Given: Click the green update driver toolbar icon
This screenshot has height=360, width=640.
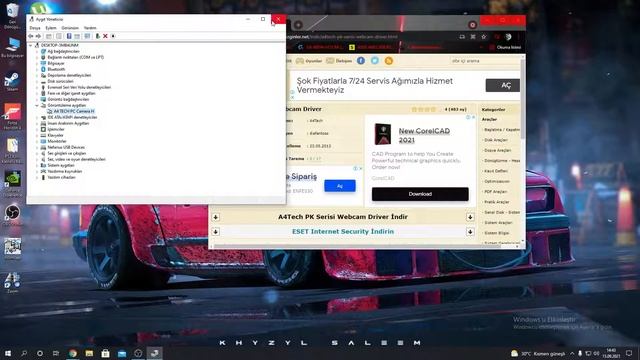Looking at the screenshot, I should pyautogui.click(x=98, y=36).
